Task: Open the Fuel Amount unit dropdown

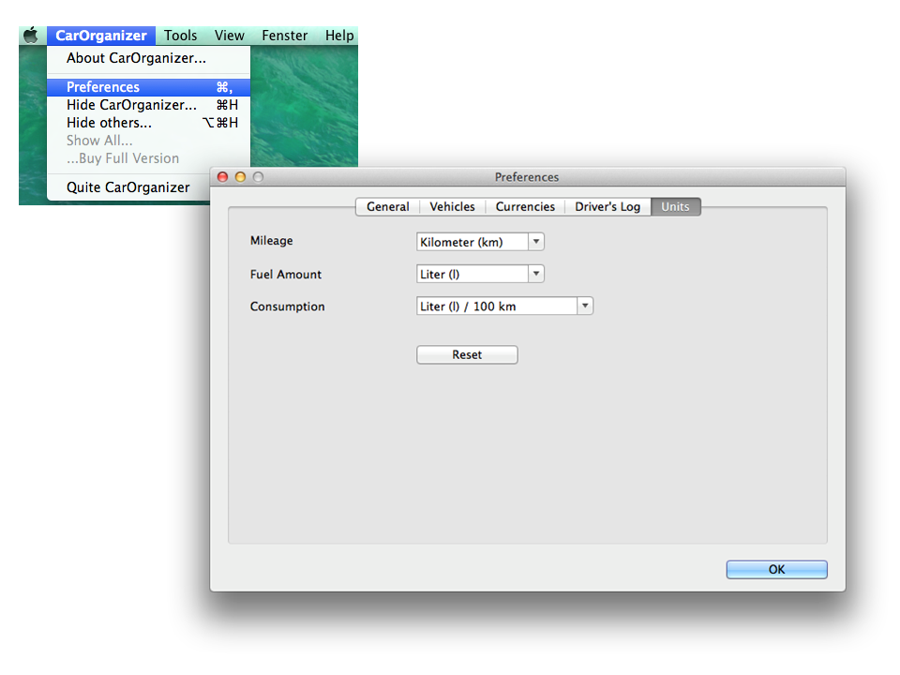Action: pos(480,274)
